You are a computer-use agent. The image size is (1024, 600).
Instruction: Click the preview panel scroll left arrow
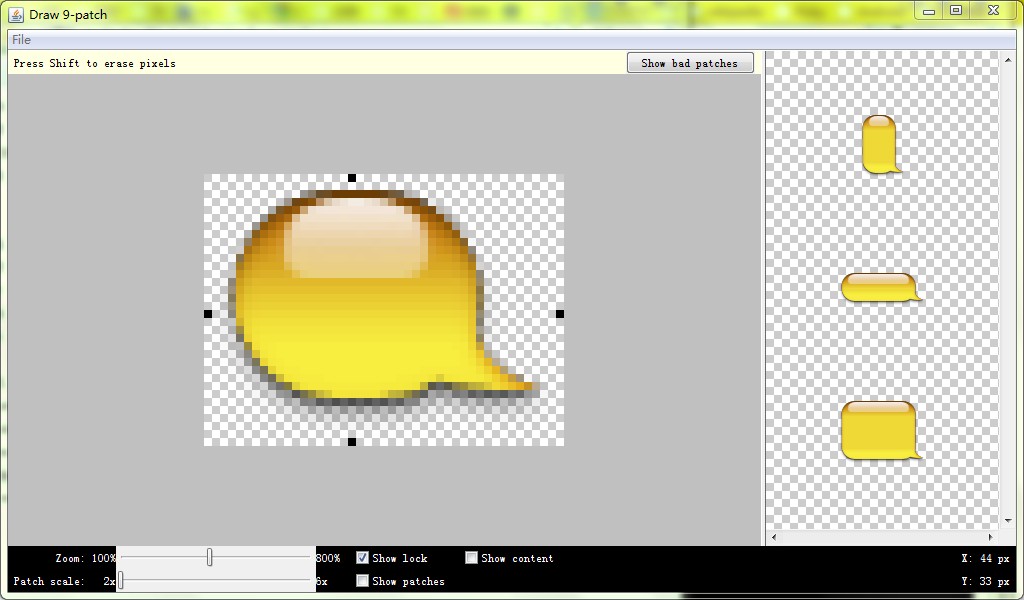774,537
